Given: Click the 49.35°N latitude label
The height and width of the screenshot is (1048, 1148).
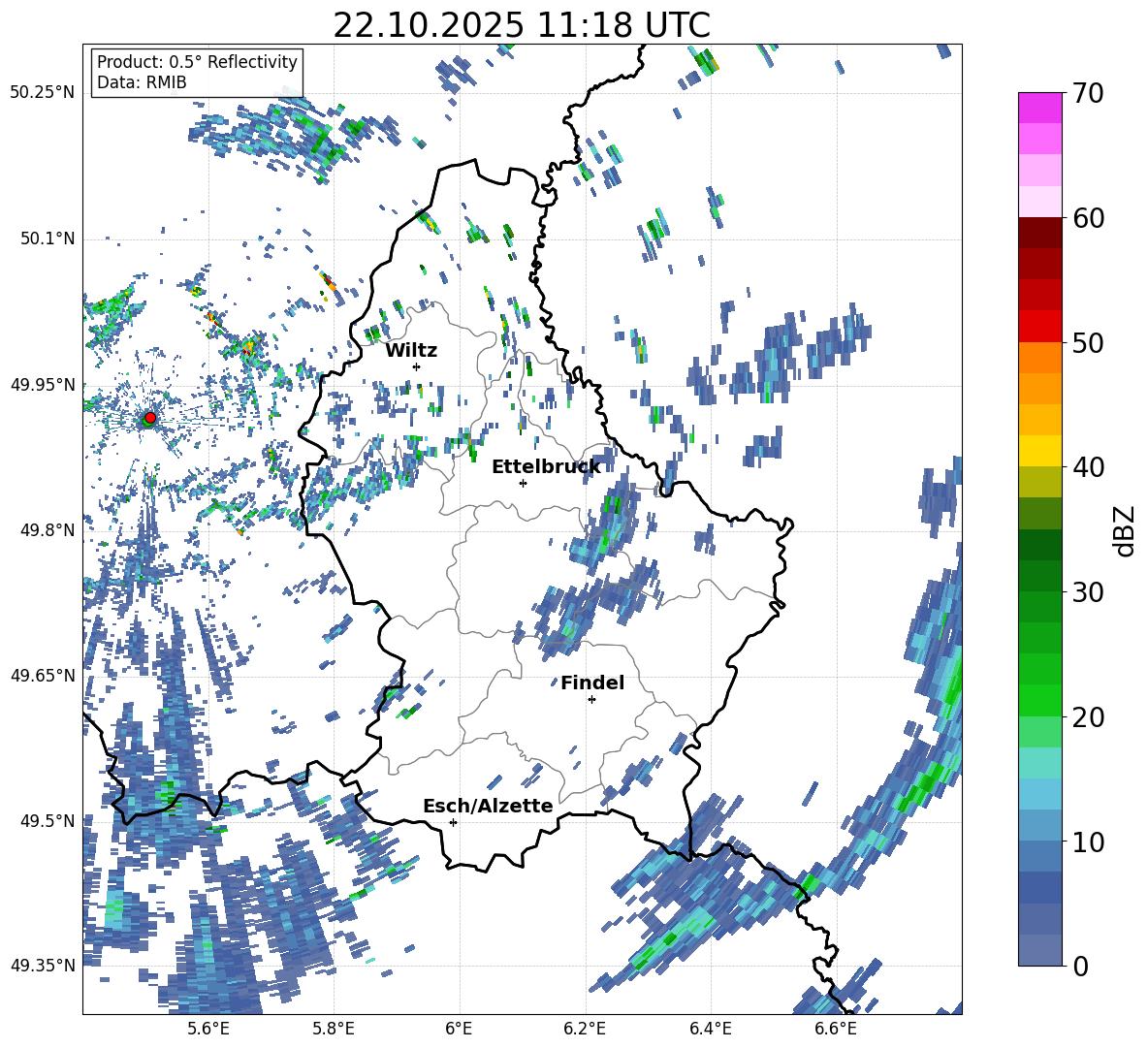Looking at the screenshot, I should pyautogui.click(x=43, y=966).
